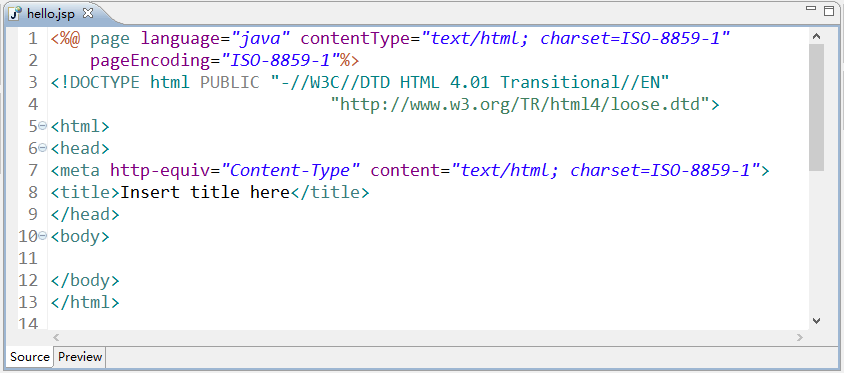The height and width of the screenshot is (373, 844).
Task: Collapse the head tag fold
Action: (43, 148)
